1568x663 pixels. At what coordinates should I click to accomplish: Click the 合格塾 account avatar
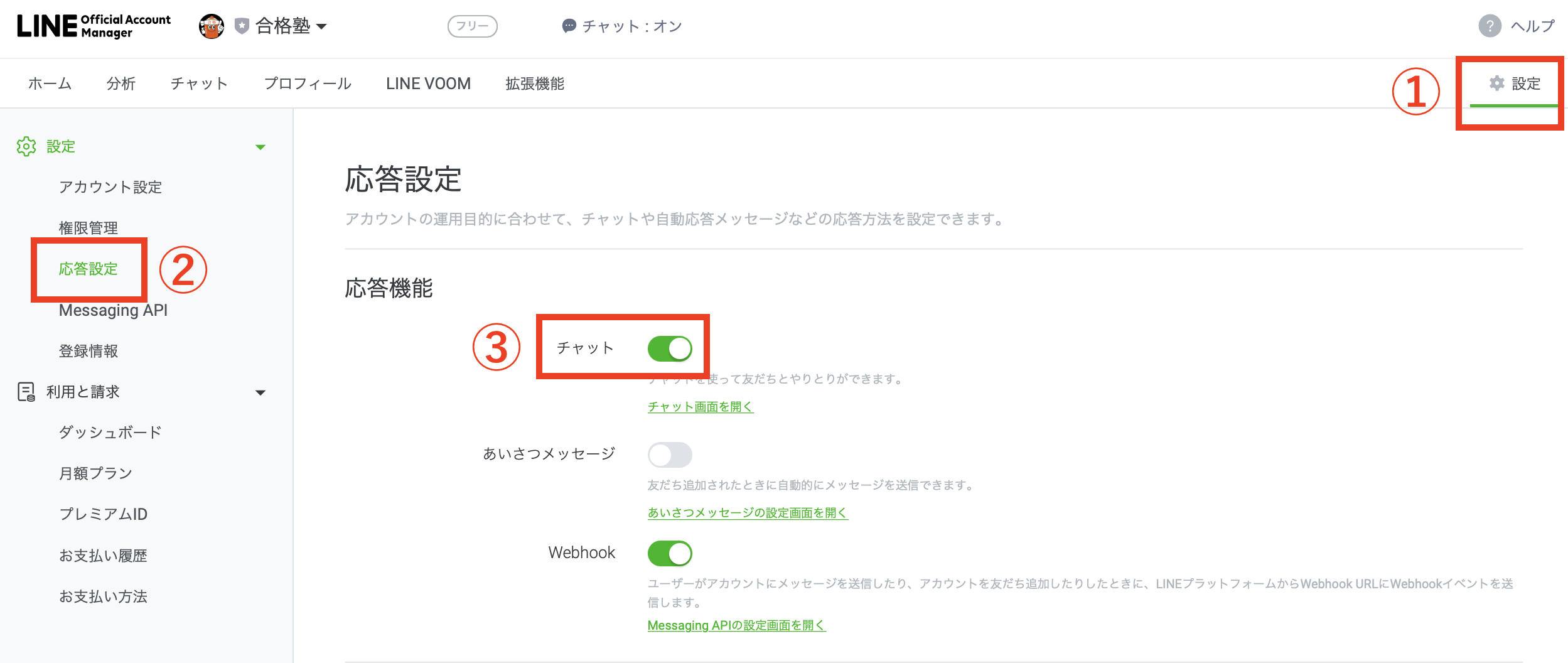[x=212, y=26]
